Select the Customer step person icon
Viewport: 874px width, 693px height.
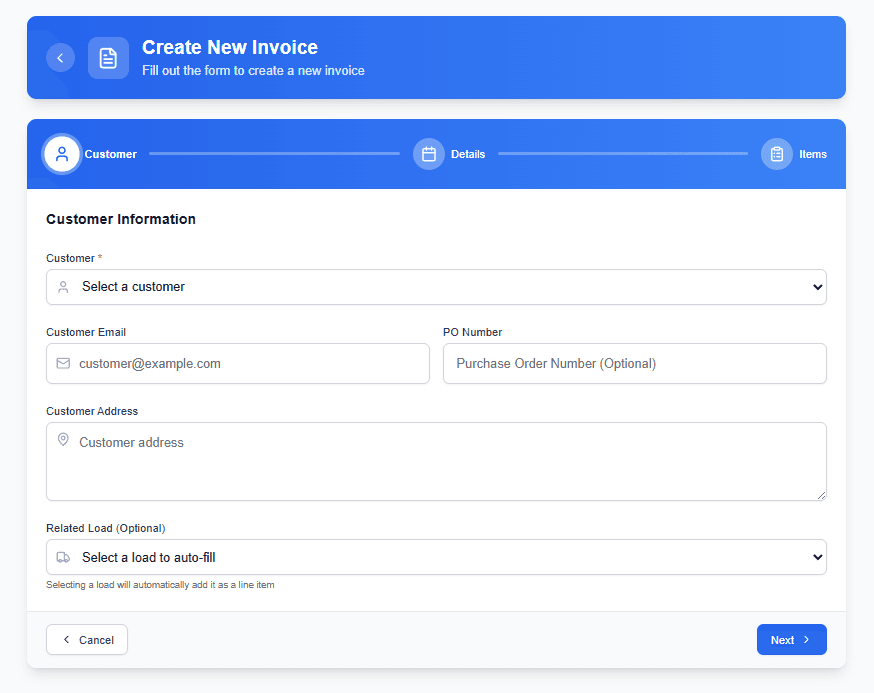[x=62, y=154]
